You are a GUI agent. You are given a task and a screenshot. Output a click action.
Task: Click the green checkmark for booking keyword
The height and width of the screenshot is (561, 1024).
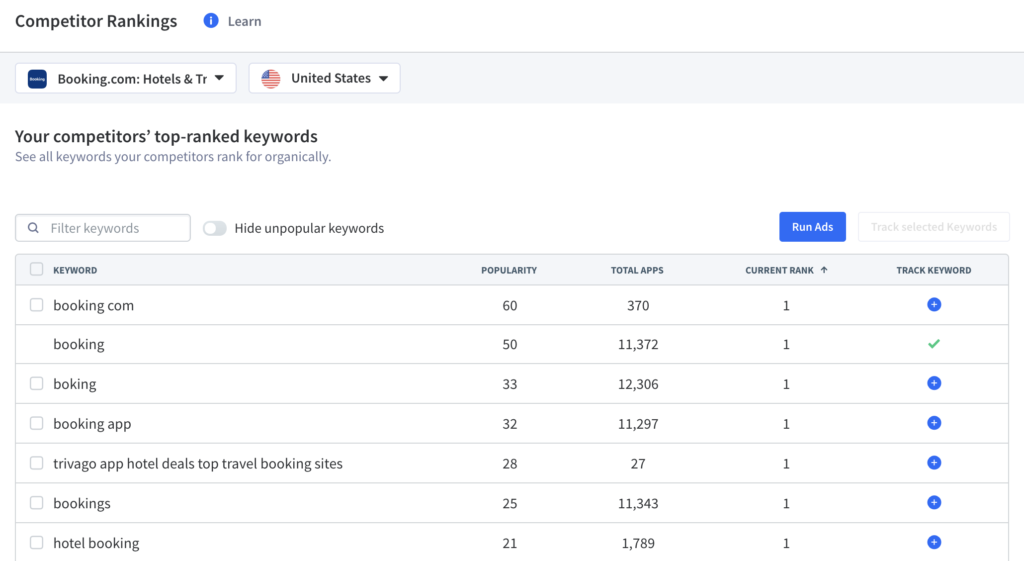coord(934,344)
